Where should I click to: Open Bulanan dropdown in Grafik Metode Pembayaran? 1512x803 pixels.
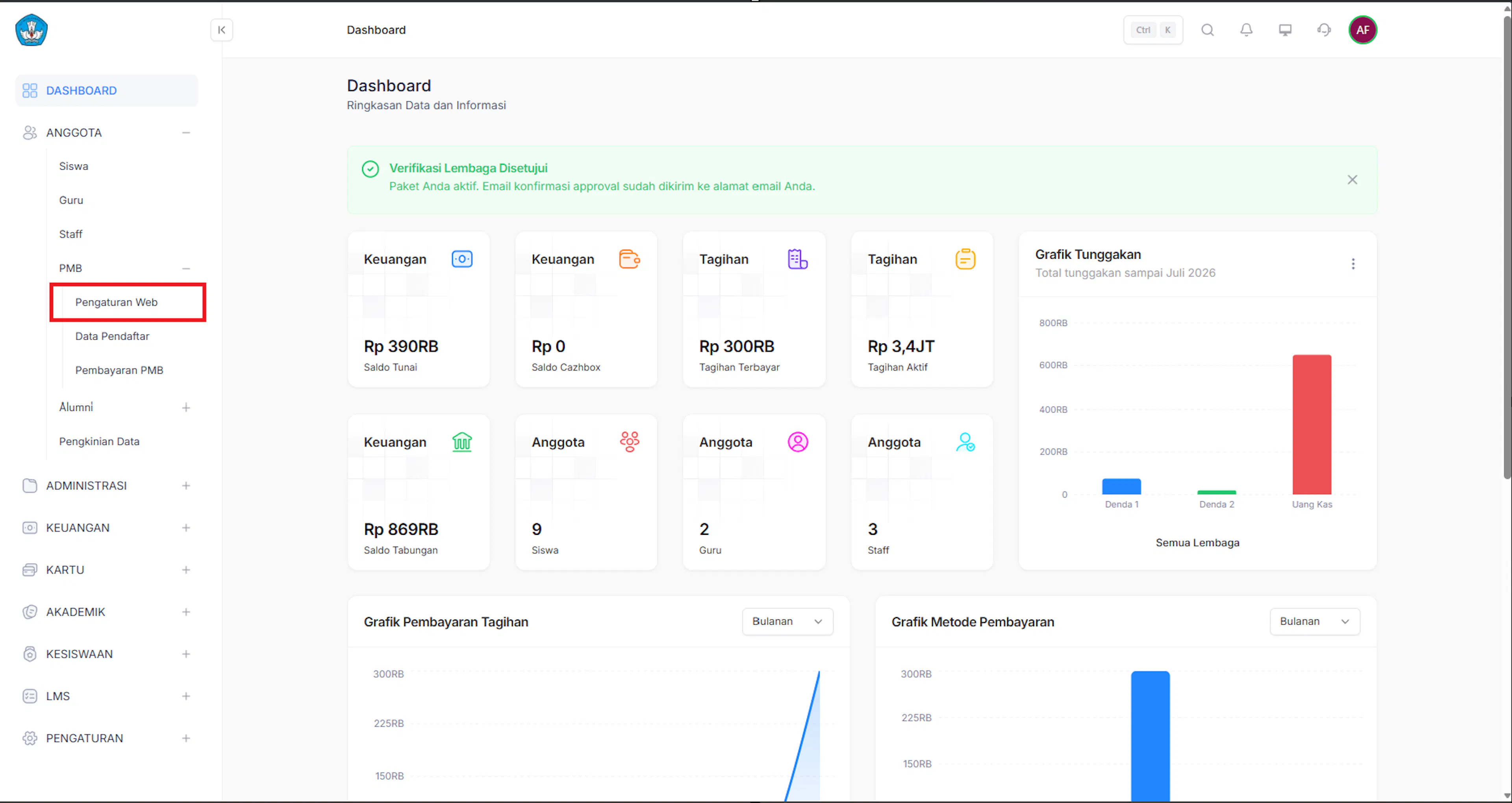pos(1315,621)
